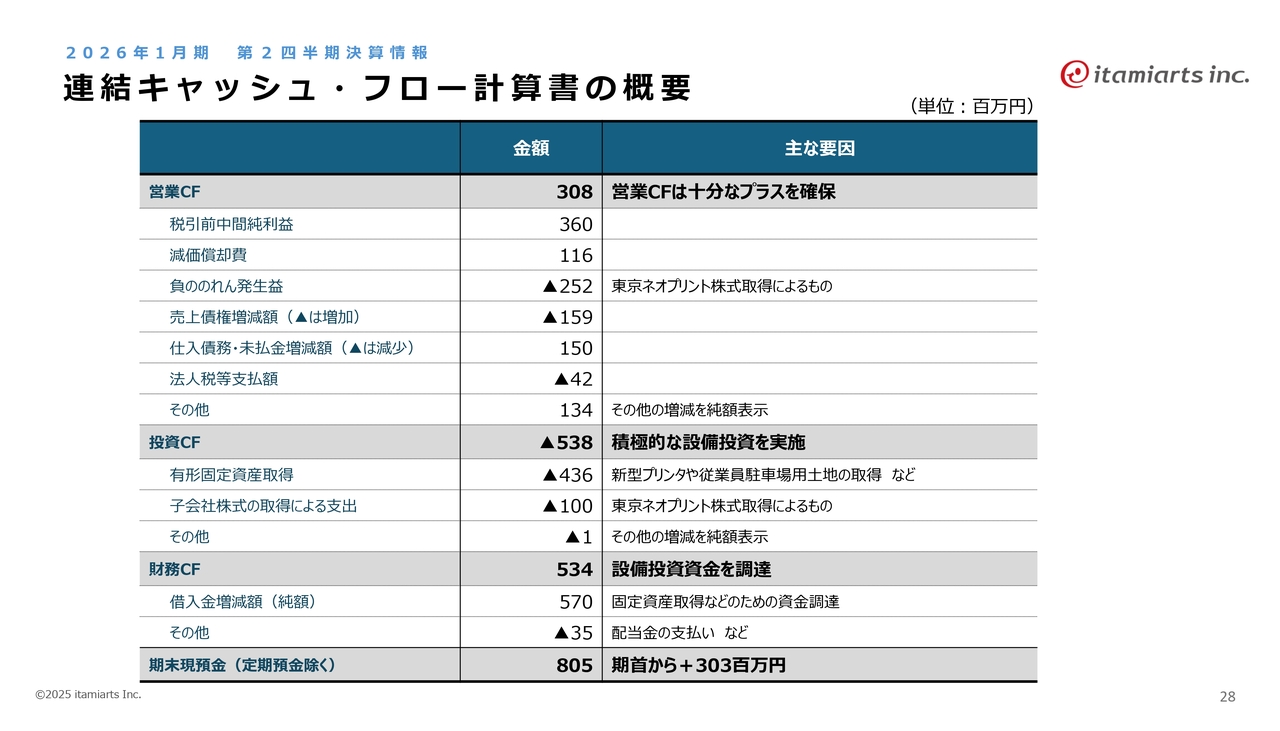Select the 財務CF row label
The width and height of the screenshot is (1280, 731).
pyautogui.click(x=175, y=569)
